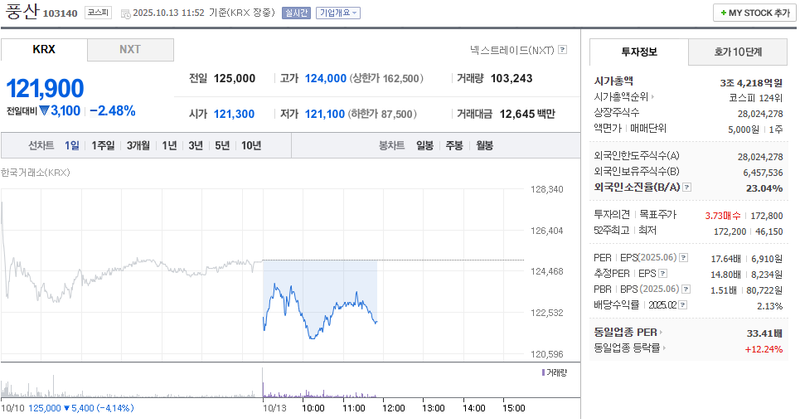The height and width of the screenshot is (419, 800).
Task: Expand 동일업종 PER details
Action: (x=662, y=333)
